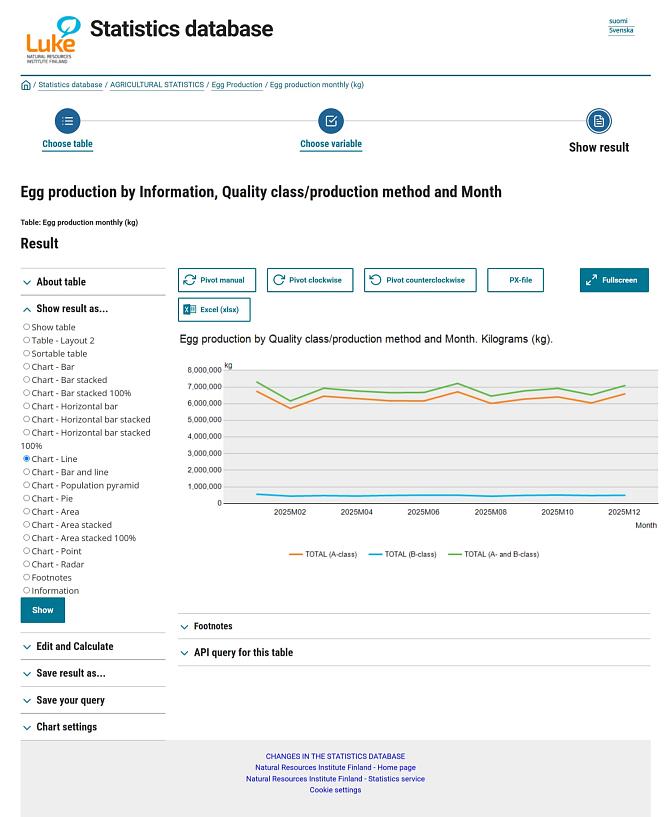
Task: Open the Statistics database breadcrumb link
Action: point(70,85)
